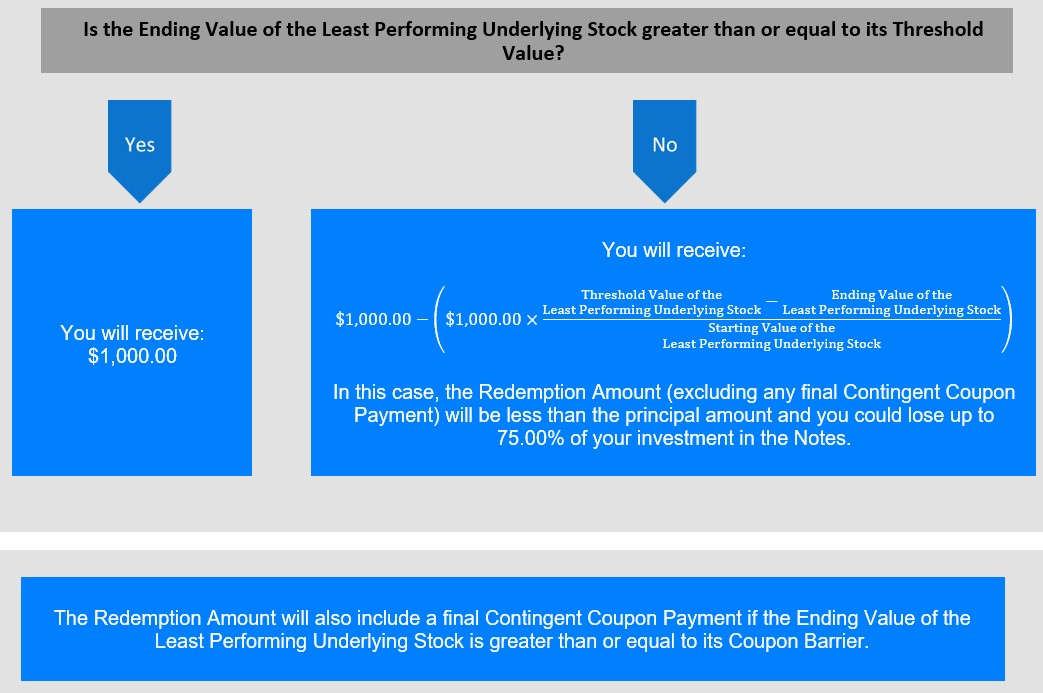Click the multiplied $1,000.00 inside the parentheses
This screenshot has height=693, width=1043.
[x=483, y=319]
